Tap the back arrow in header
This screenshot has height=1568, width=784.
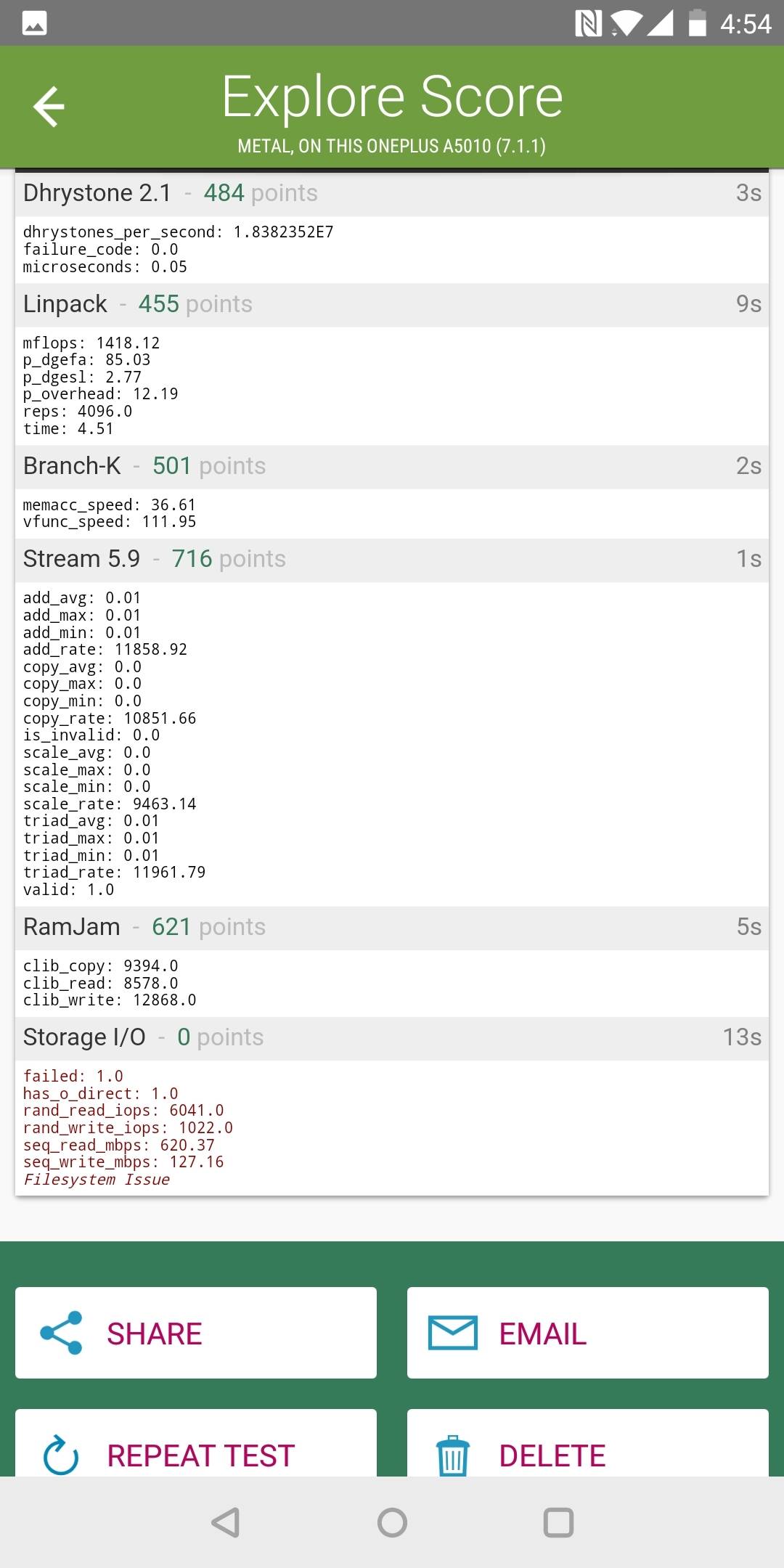[x=49, y=107]
